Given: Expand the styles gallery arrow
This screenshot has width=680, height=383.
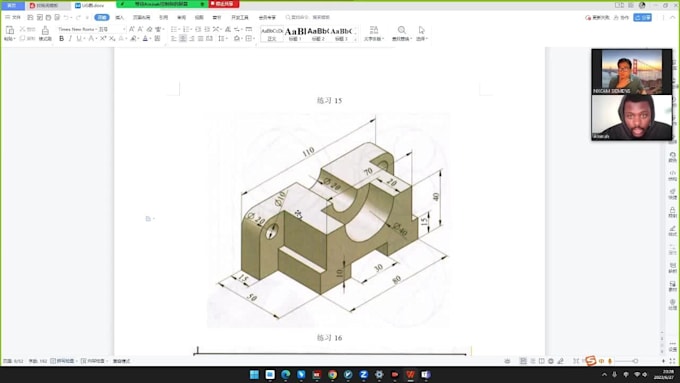Looking at the screenshot, I should [x=355, y=39].
